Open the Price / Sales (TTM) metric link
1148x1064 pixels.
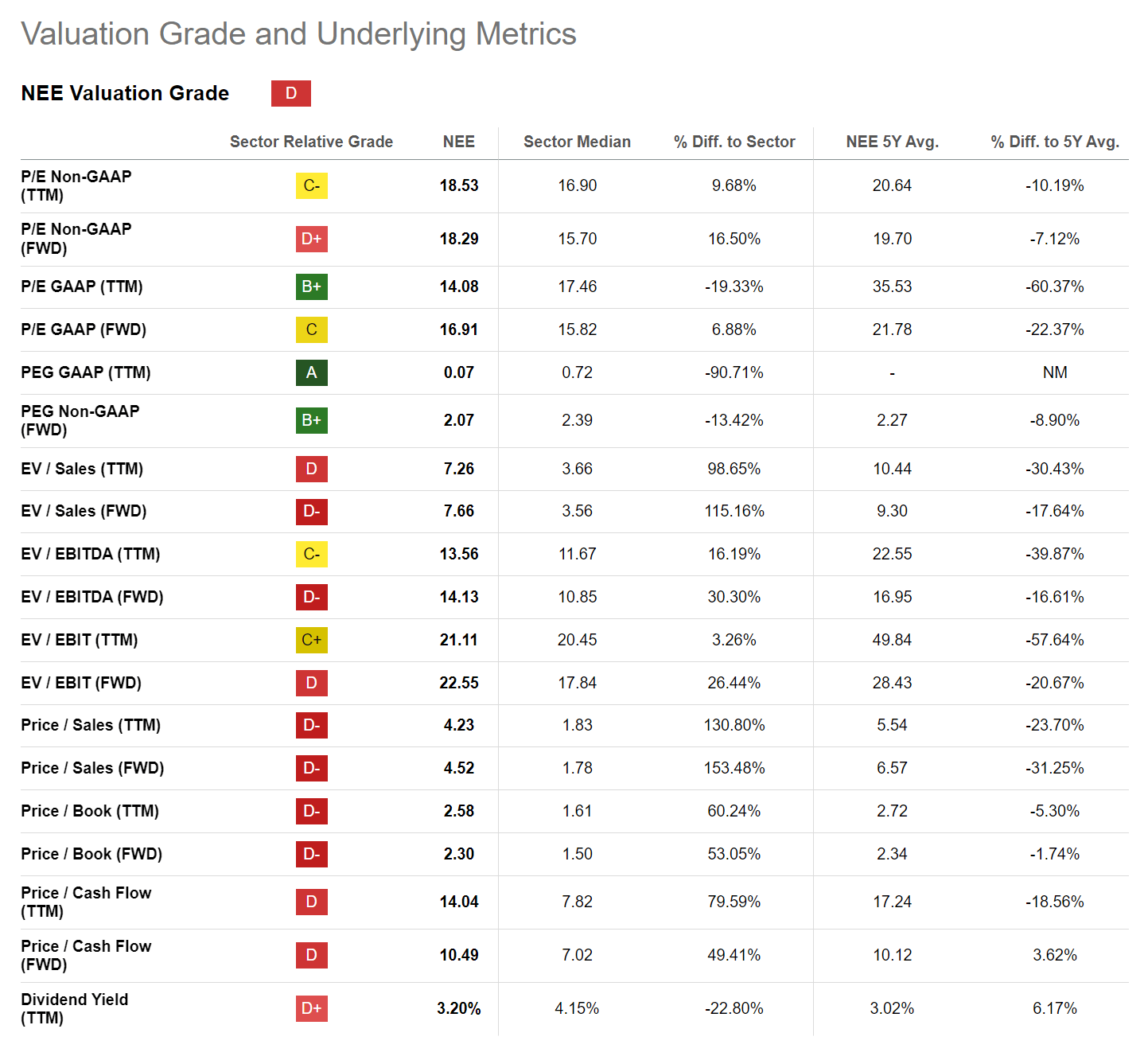91,725
